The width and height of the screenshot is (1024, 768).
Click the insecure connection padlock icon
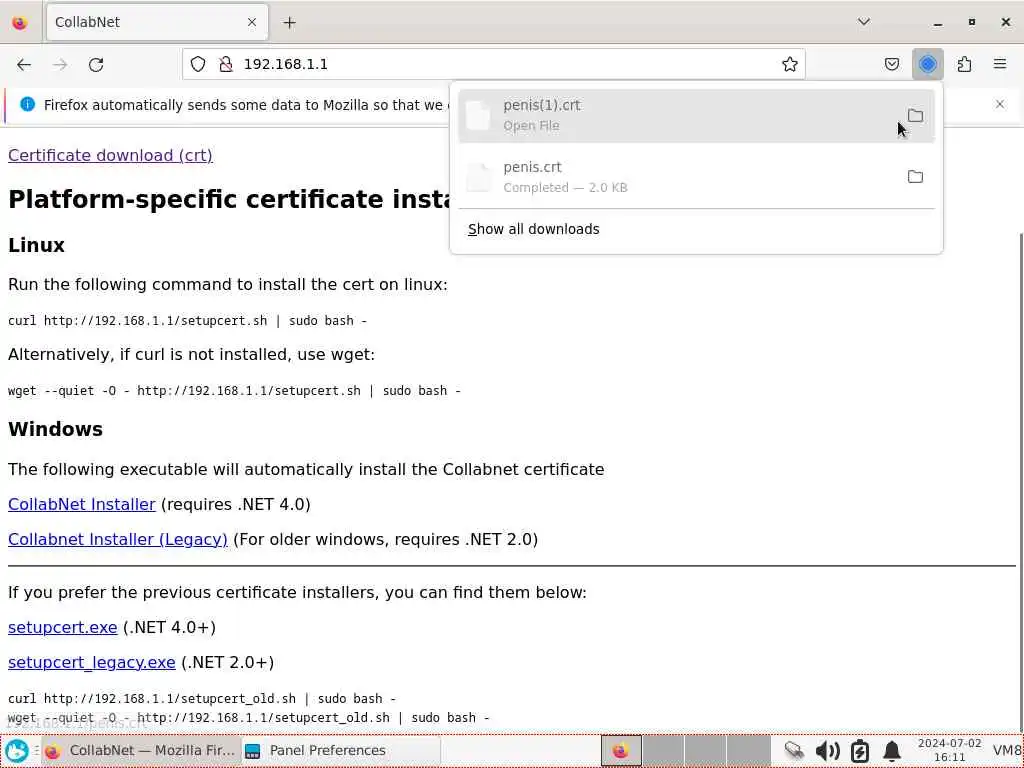point(226,64)
